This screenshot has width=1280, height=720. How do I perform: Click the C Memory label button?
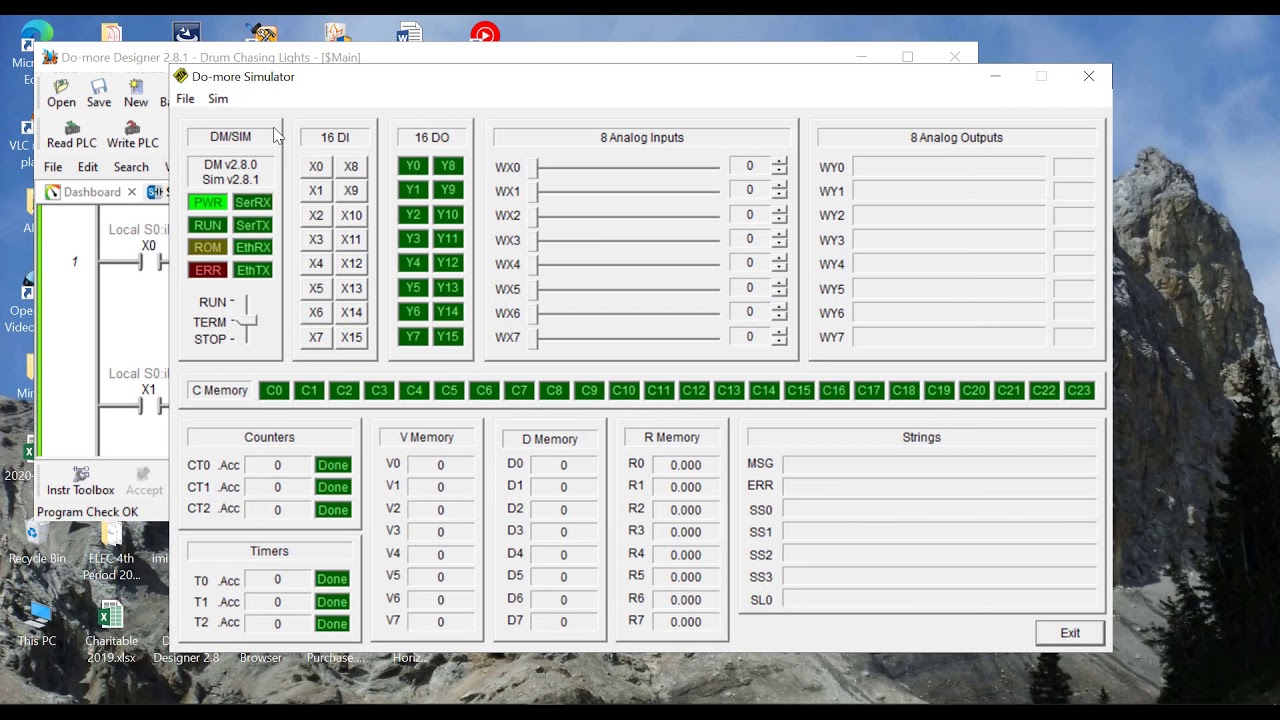click(x=220, y=391)
